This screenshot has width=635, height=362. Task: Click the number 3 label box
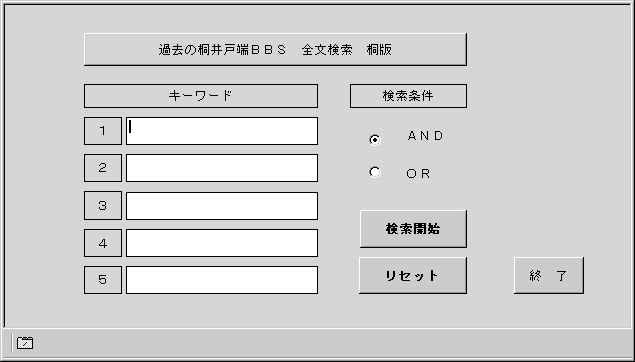103,206
